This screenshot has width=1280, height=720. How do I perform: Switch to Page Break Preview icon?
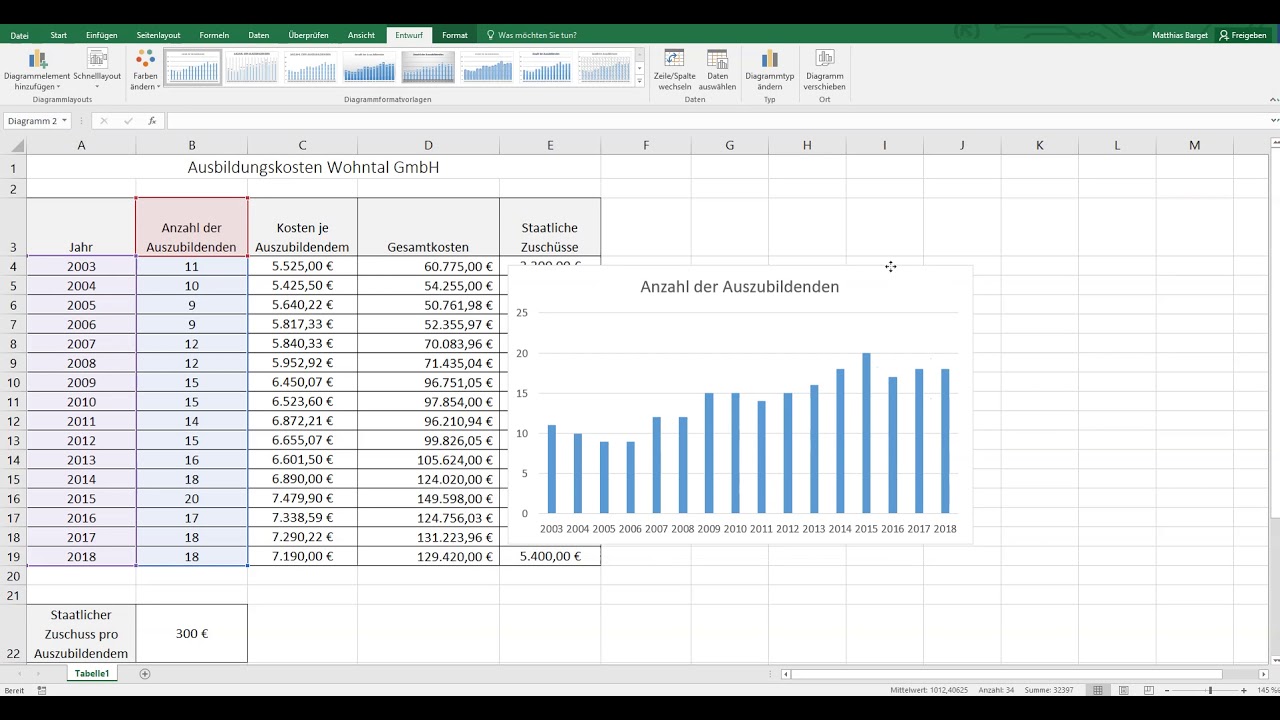point(1149,691)
